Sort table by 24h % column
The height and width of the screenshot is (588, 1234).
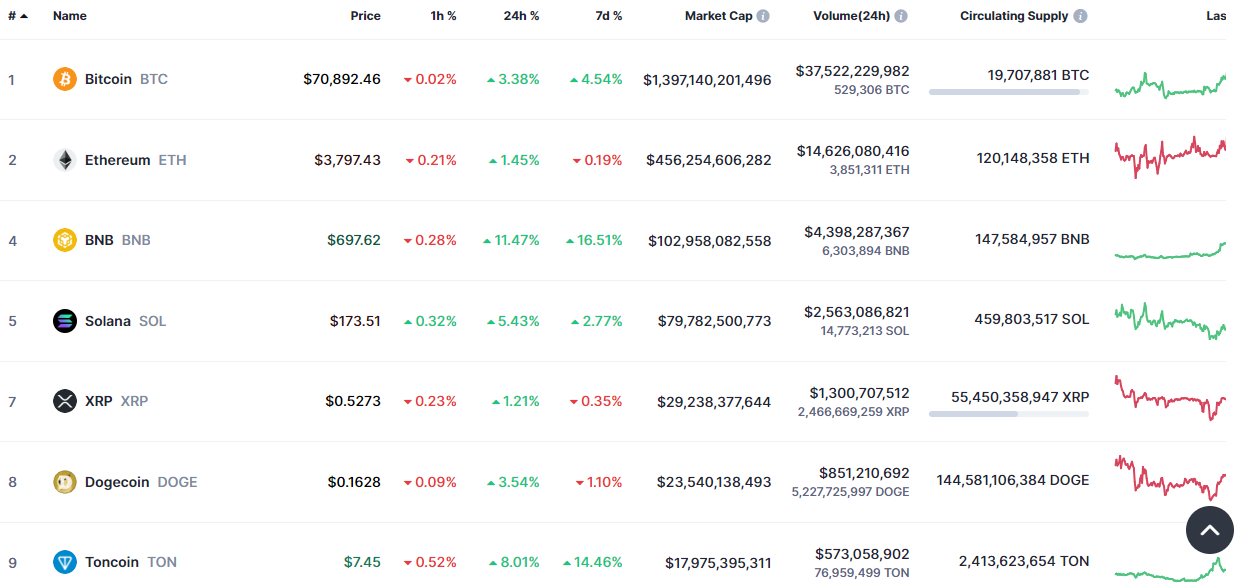pyautogui.click(x=521, y=16)
